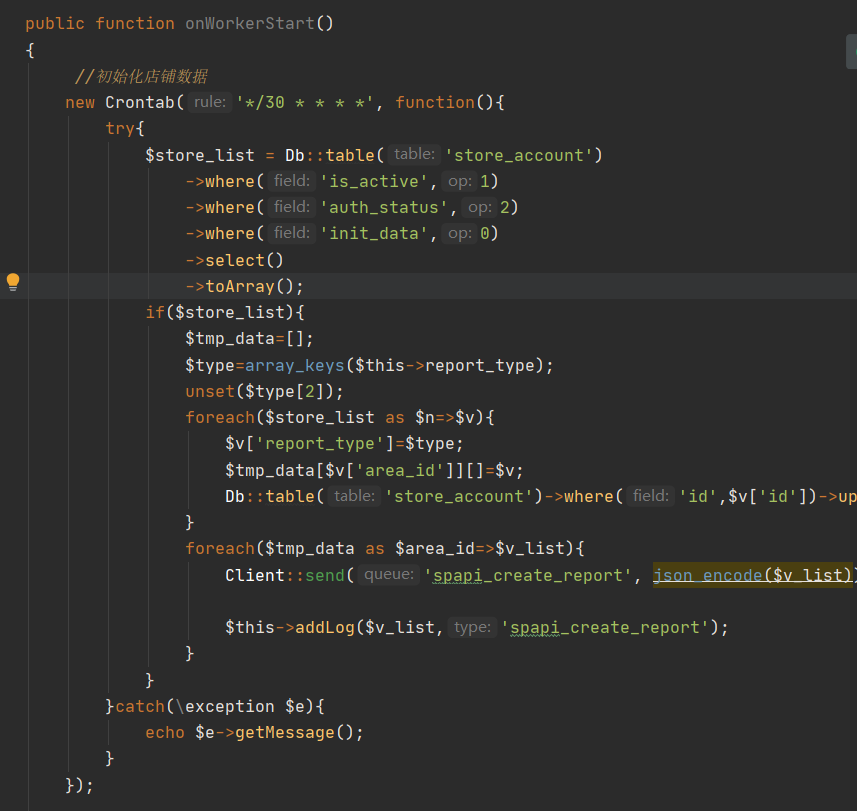
Task: Click the highlighted json_encode($v_list) call
Action: tap(752, 575)
